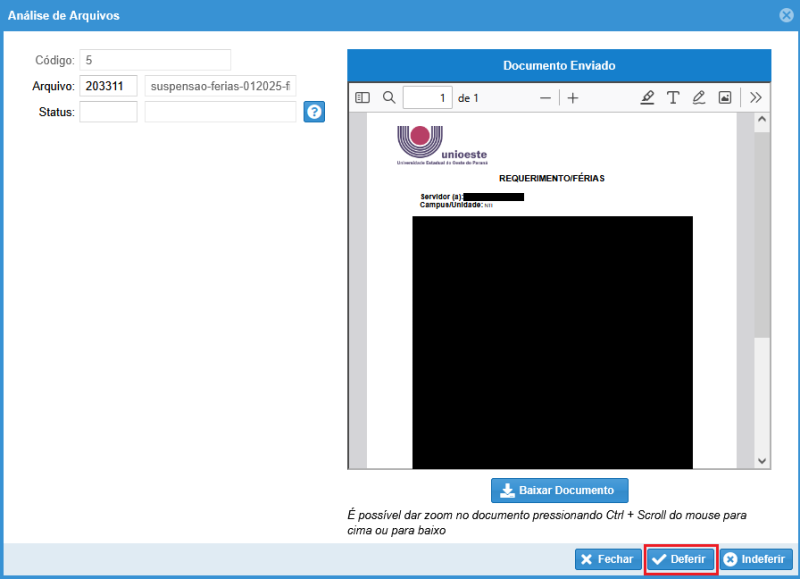Select the draw tool
Viewport: 800px width, 579px height.
click(x=699, y=98)
